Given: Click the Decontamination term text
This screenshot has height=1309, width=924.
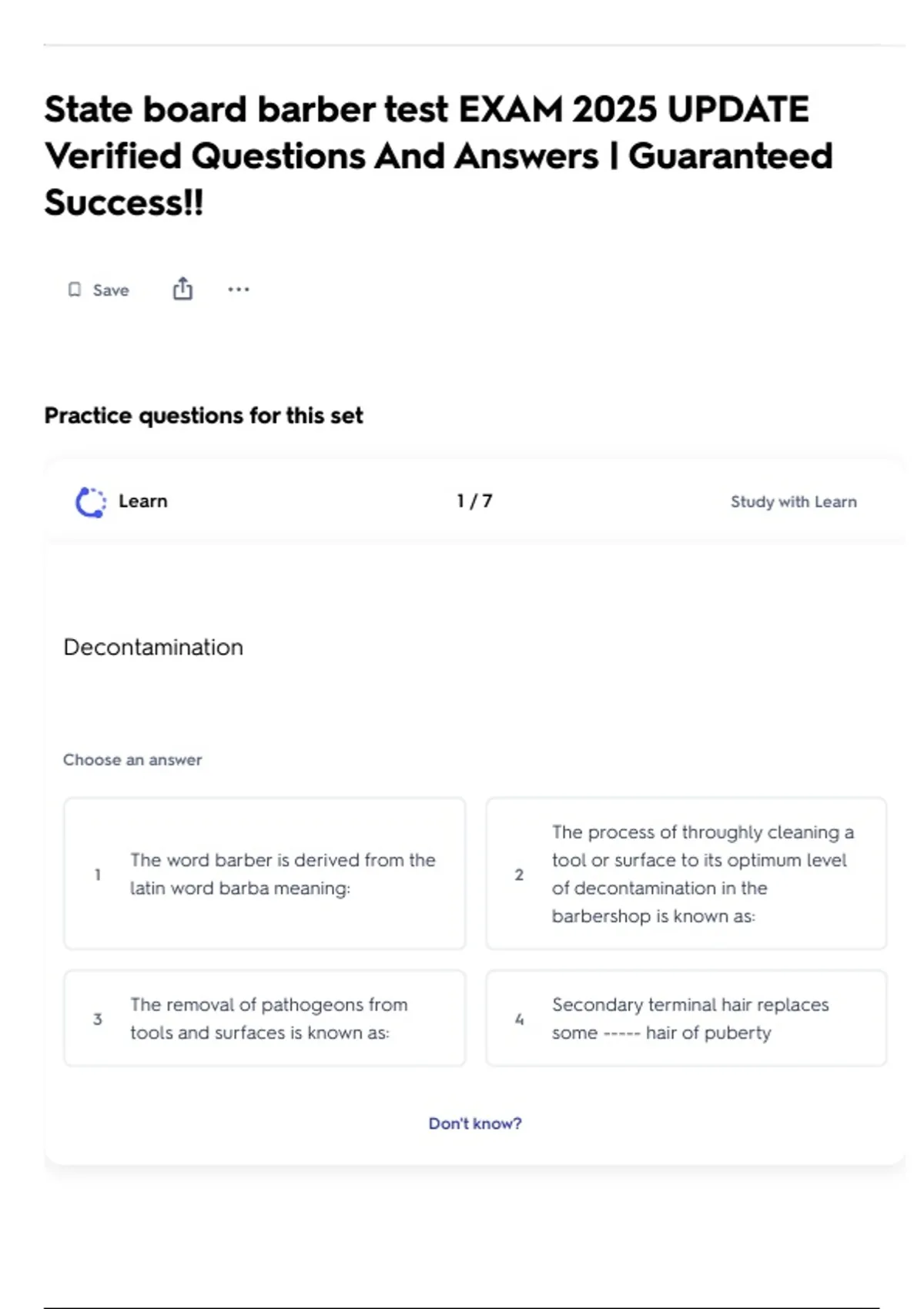Looking at the screenshot, I should pyautogui.click(x=153, y=647).
